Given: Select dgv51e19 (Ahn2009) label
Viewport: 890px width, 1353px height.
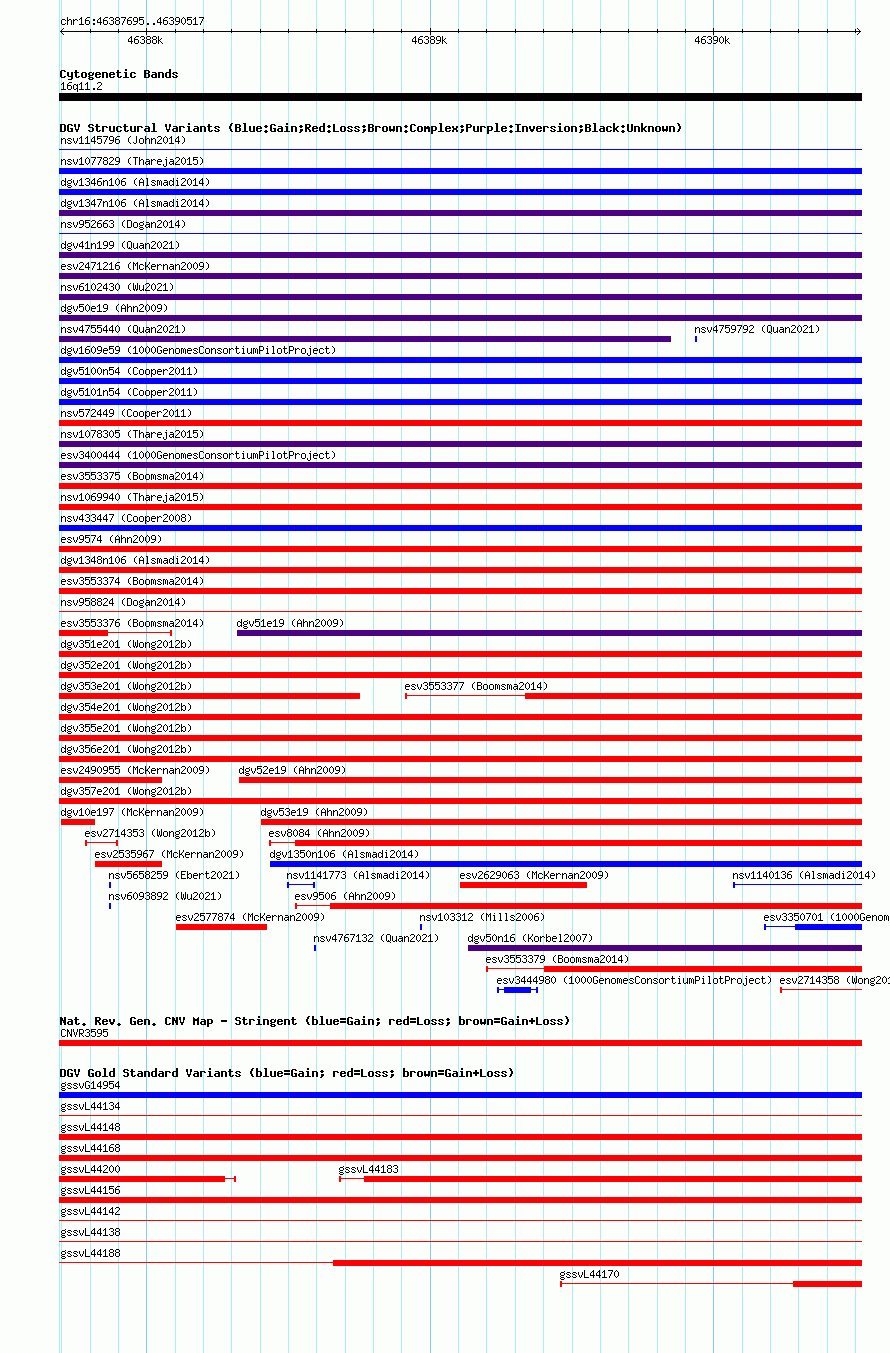Looking at the screenshot, I should click(x=291, y=623).
